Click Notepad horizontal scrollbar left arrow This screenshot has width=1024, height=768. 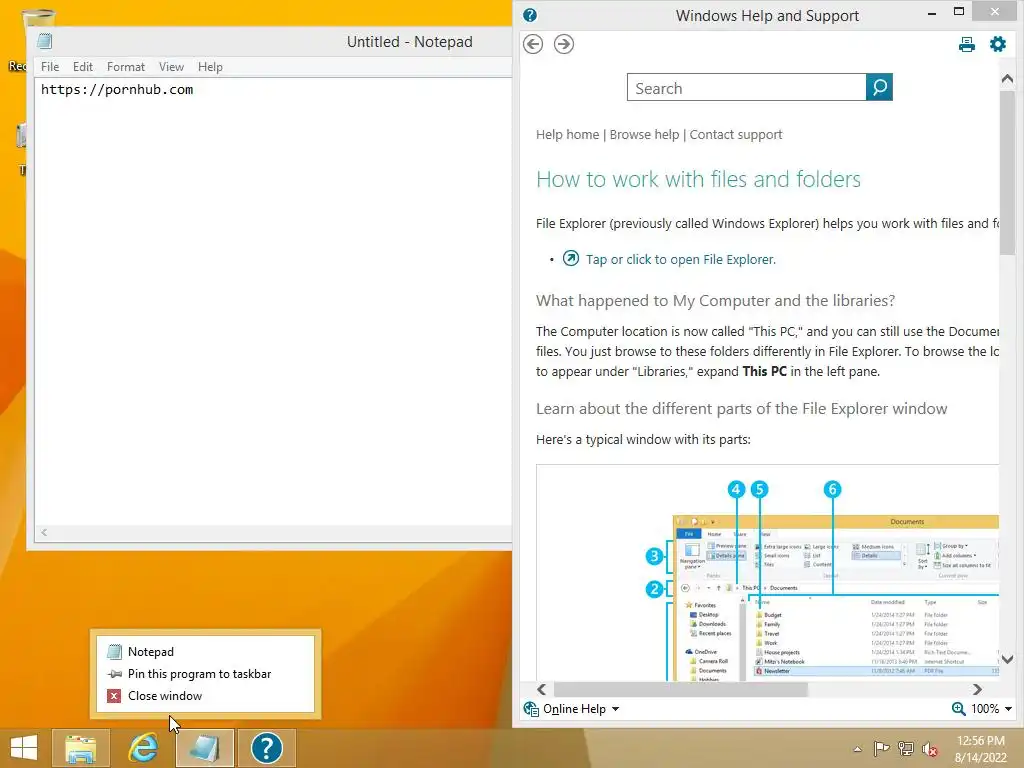(x=44, y=532)
